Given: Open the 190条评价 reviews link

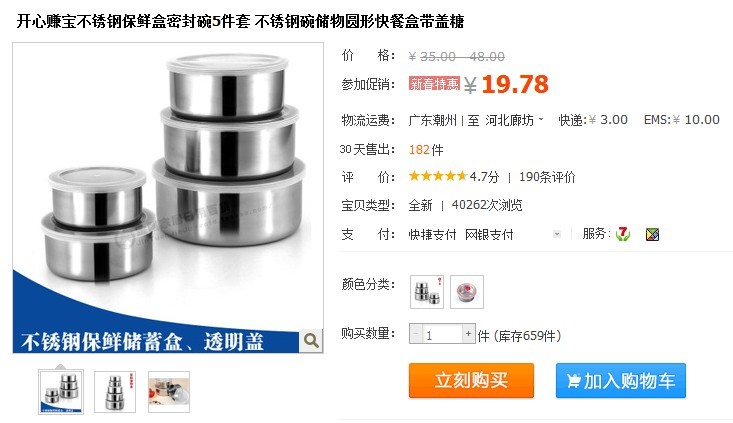Looking at the screenshot, I should pyautogui.click(x=547, y=177).
